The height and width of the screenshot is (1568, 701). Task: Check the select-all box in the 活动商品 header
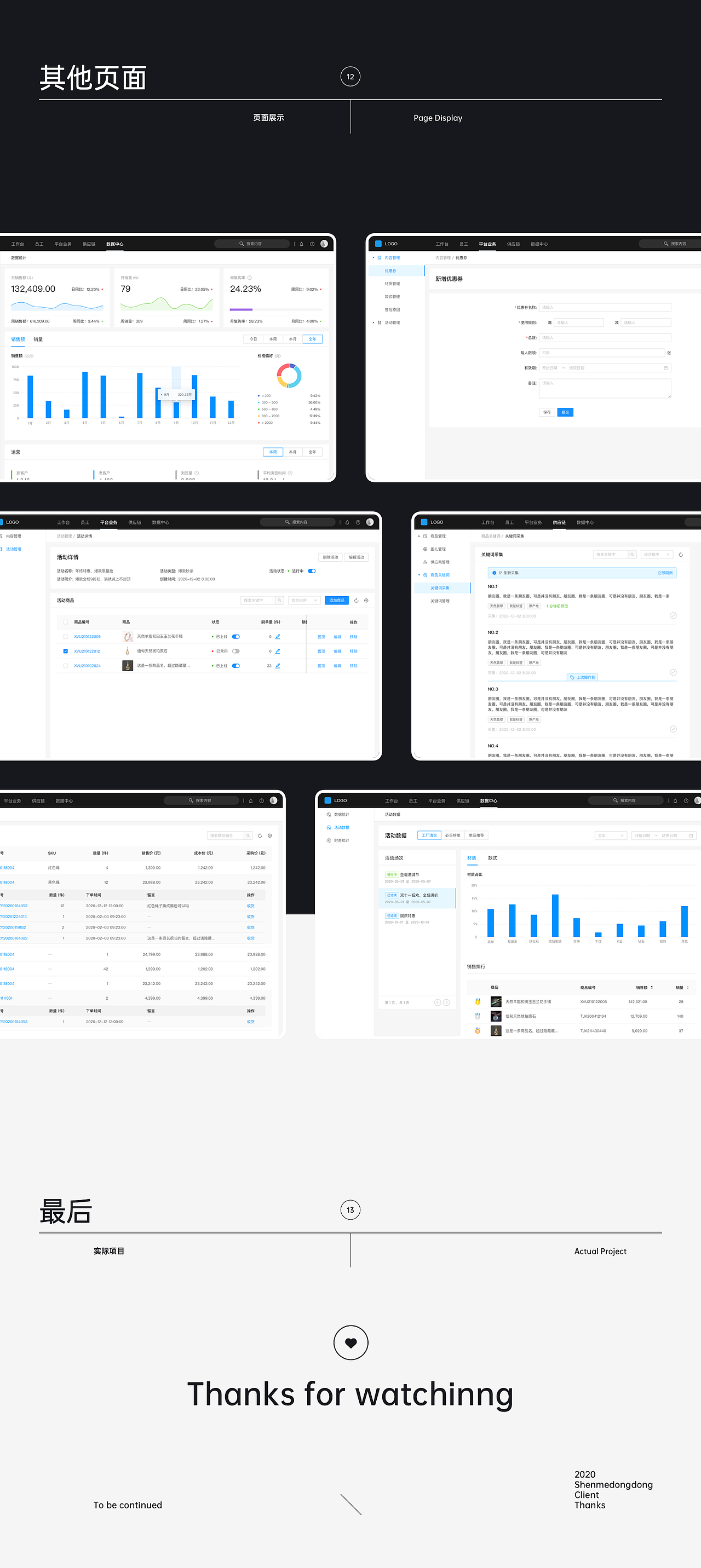pos(66,622)
